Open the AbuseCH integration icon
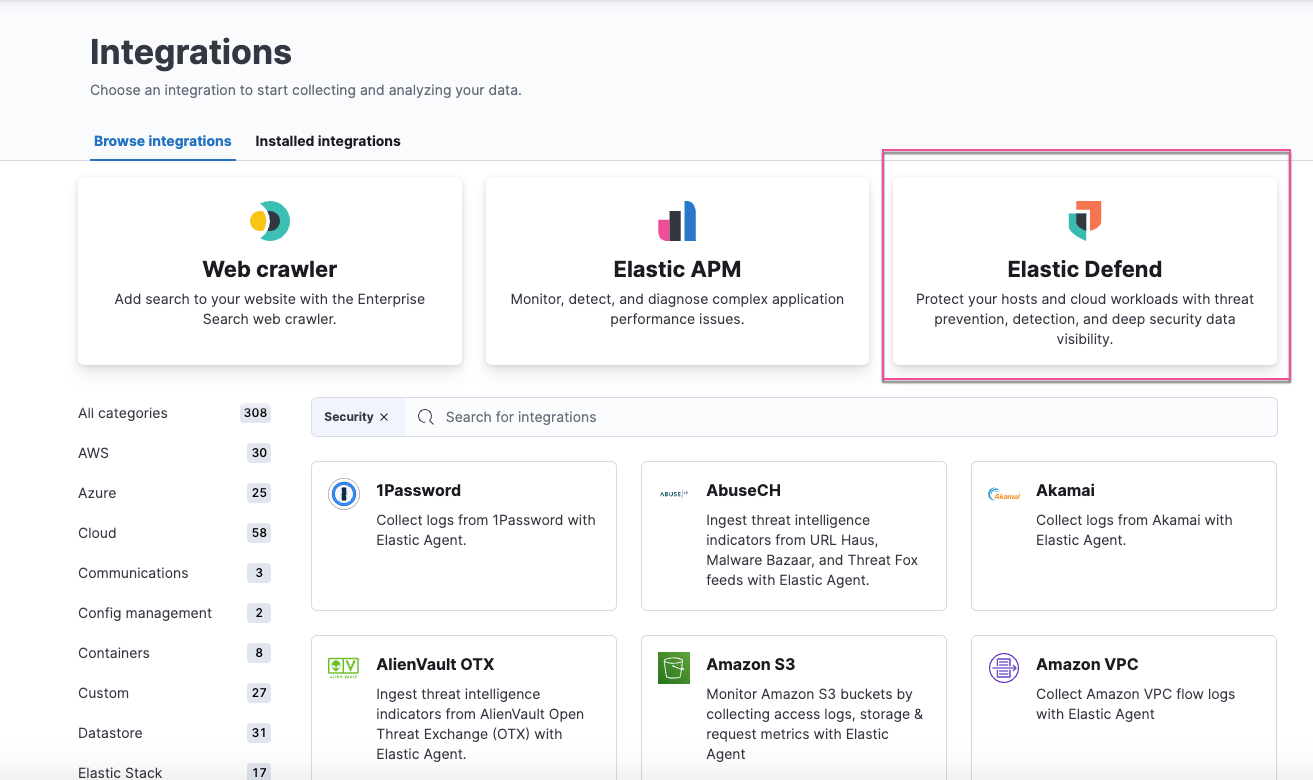 click(x=673, y=492)
